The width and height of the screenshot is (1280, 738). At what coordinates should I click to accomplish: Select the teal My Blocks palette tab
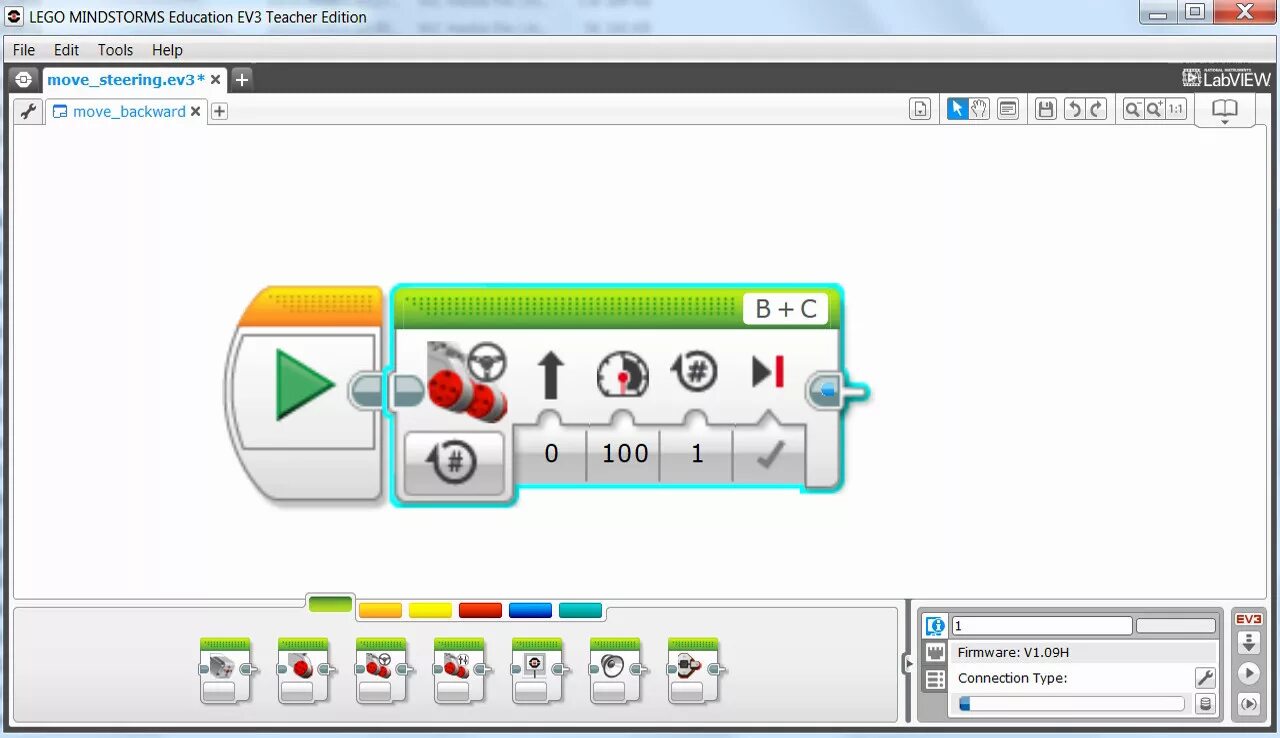click(x=580, y=610)
